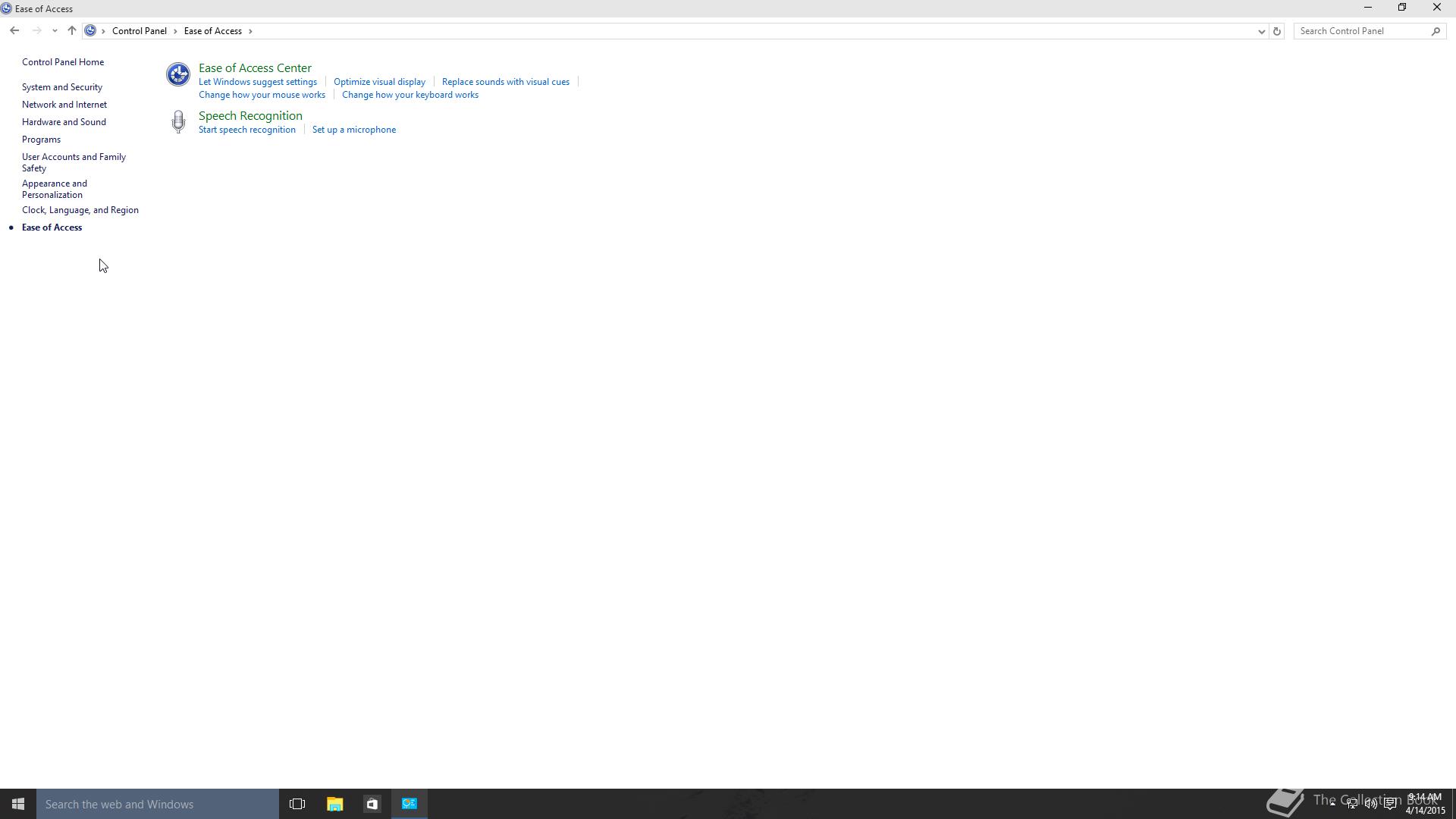The image size is (1456, 819).
Task: Go back using the back arrow
Action: point(14,31)
